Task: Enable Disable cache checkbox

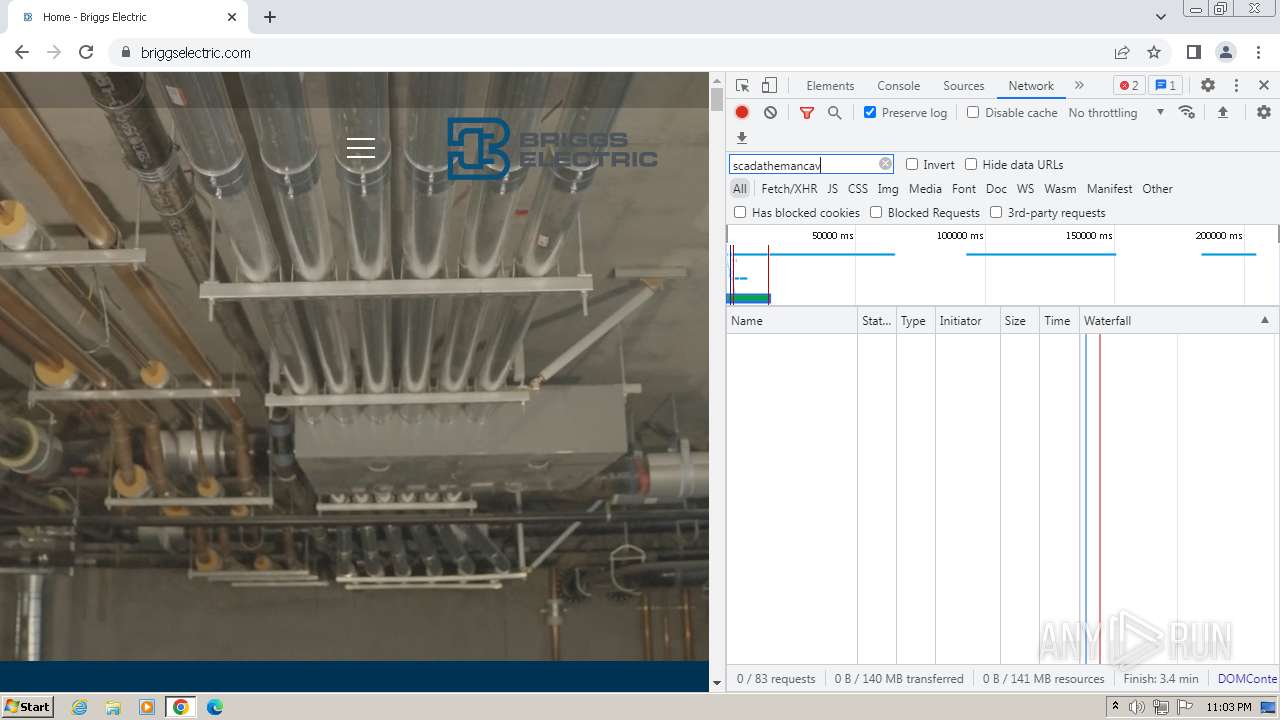Action: coord(973,112)
